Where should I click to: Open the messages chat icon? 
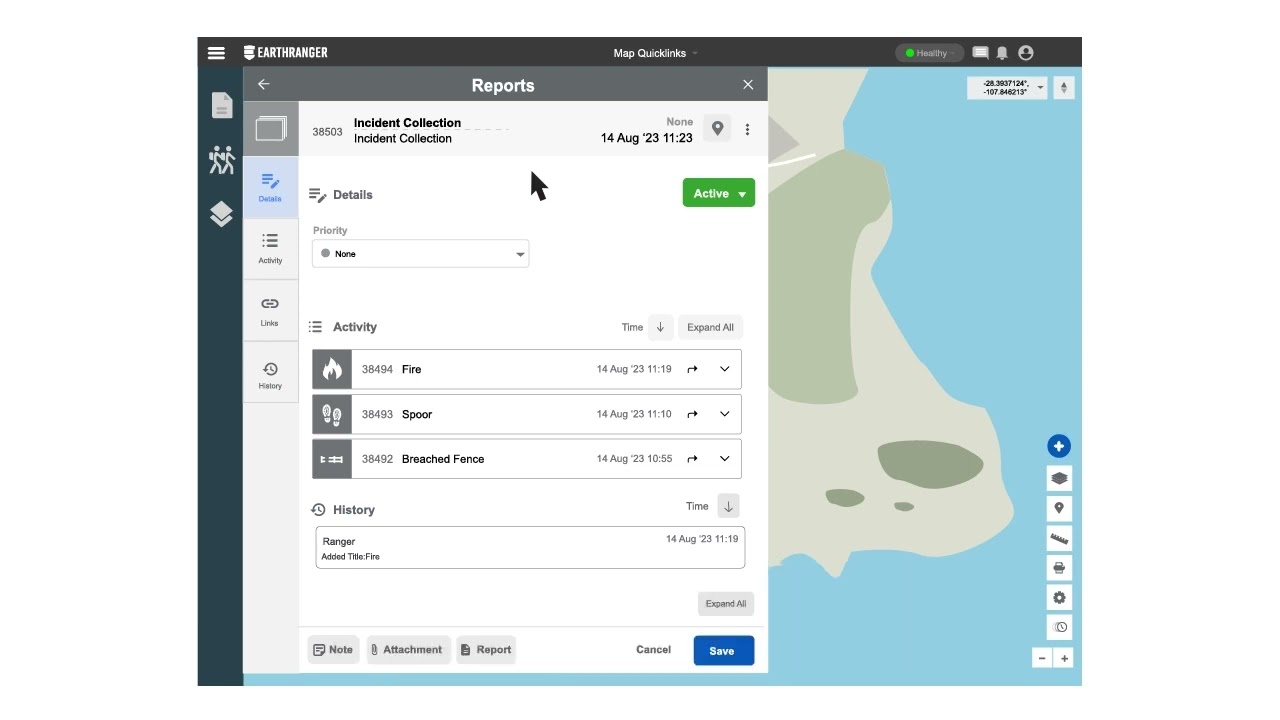[x=981, y=53]
